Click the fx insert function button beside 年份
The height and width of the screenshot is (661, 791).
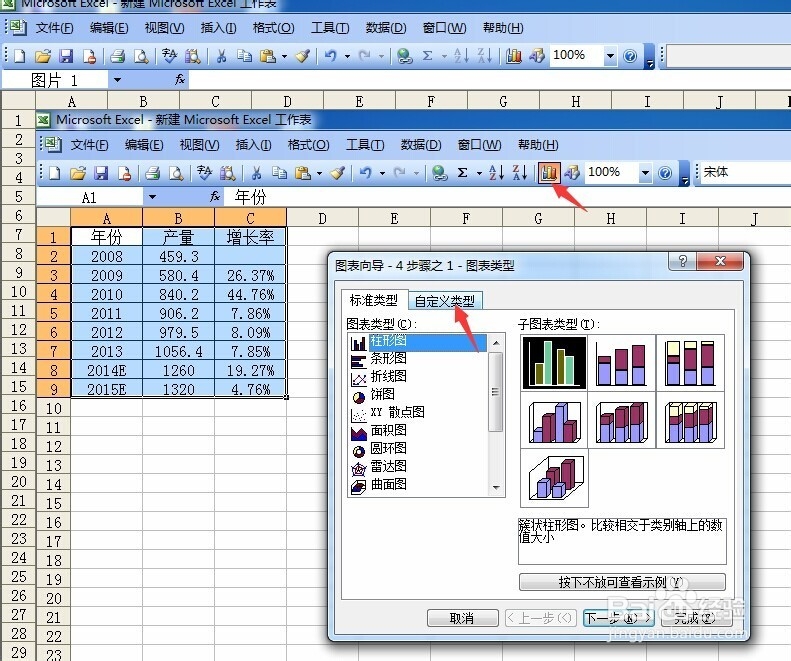[x=215, y=197]
